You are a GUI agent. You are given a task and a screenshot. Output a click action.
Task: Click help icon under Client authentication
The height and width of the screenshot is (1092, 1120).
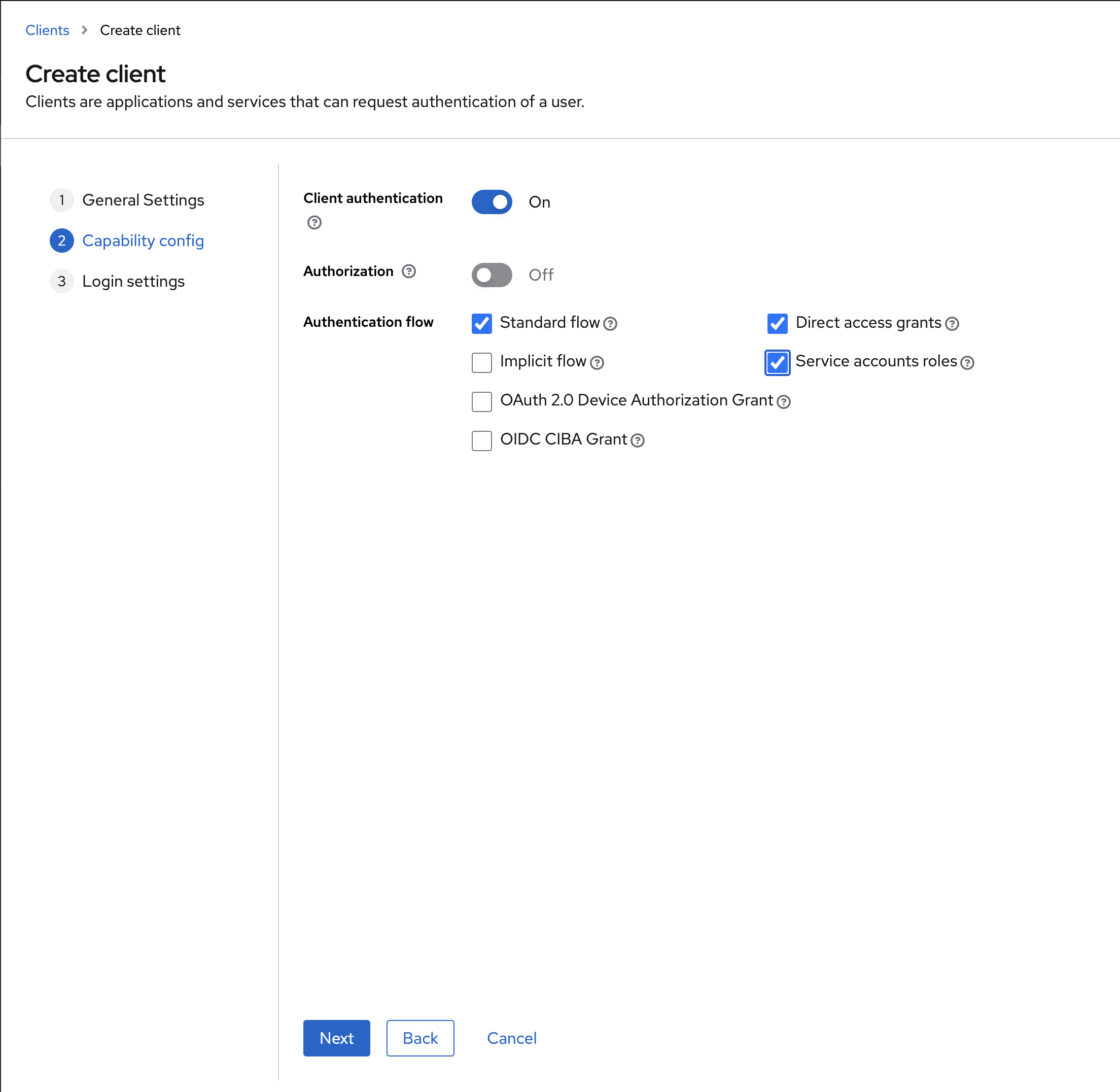[314, 223]
